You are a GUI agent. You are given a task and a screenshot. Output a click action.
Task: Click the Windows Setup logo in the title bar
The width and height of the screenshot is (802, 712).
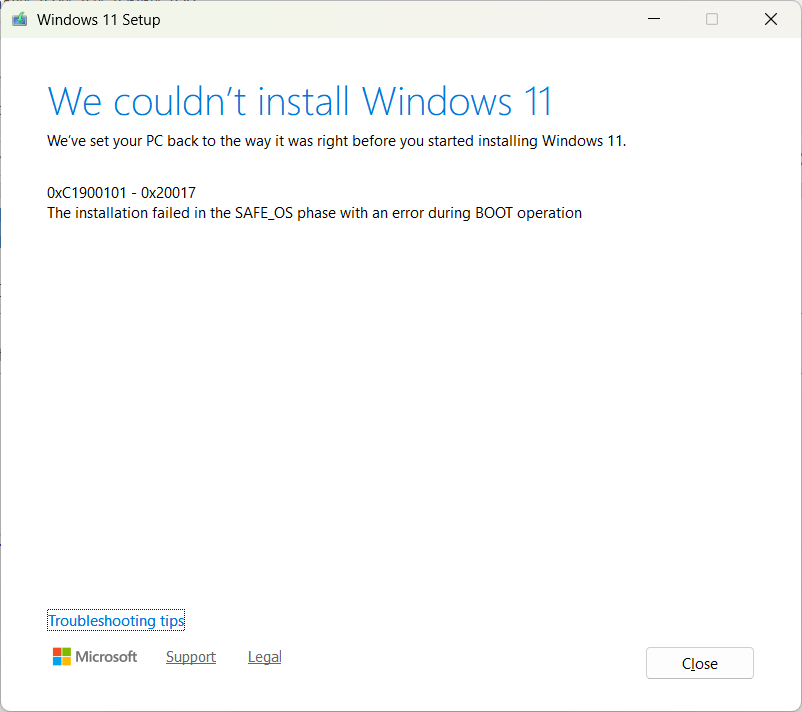point(19,19)
